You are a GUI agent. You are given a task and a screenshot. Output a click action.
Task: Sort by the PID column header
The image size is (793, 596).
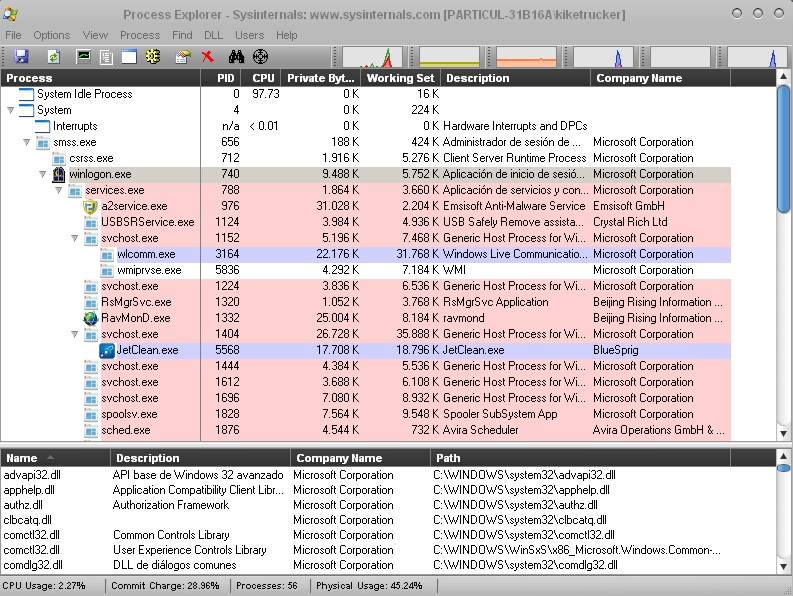[x=221, y=78]
